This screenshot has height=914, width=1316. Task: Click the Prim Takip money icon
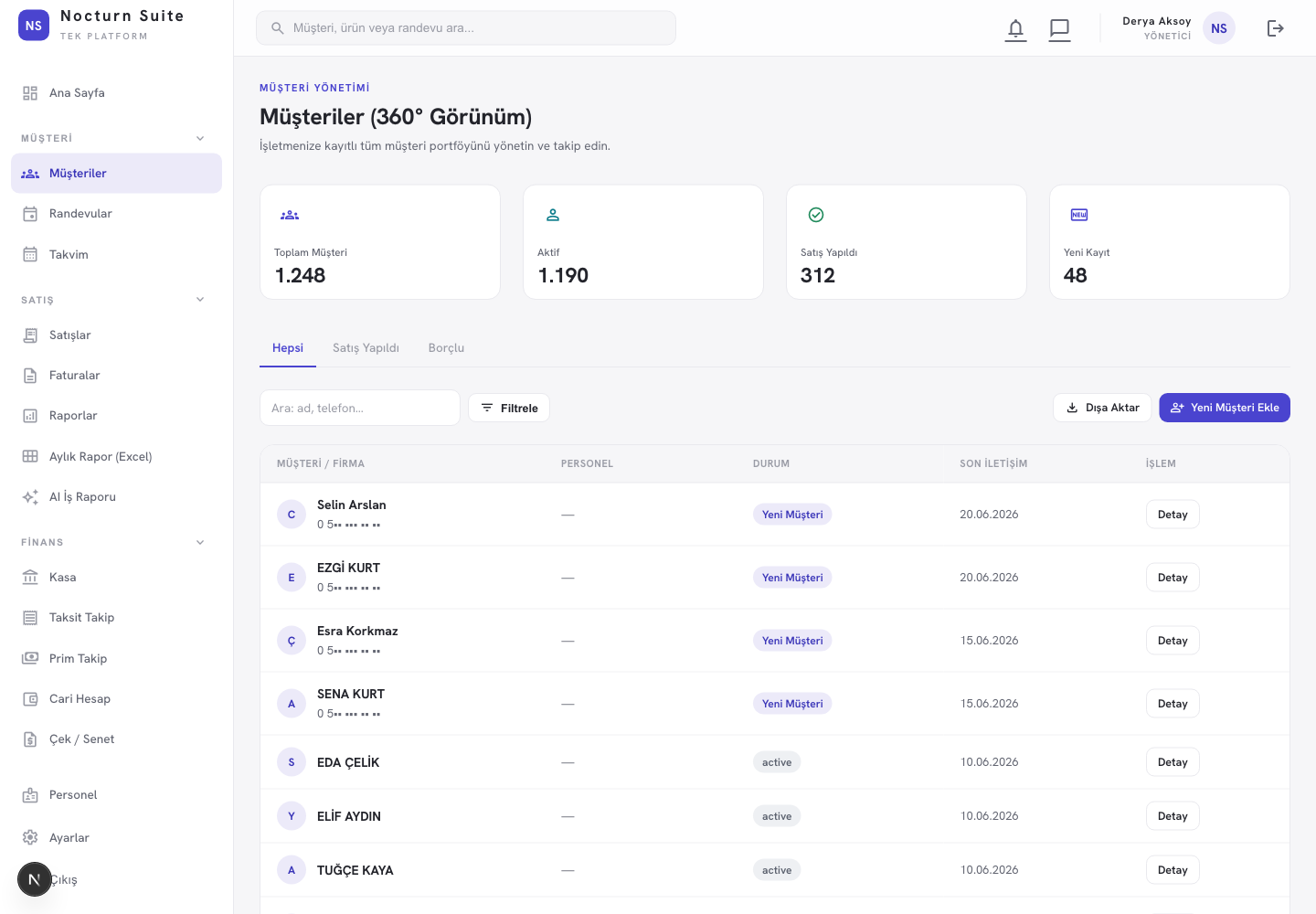pyautogui.click(x=30, y=658)
